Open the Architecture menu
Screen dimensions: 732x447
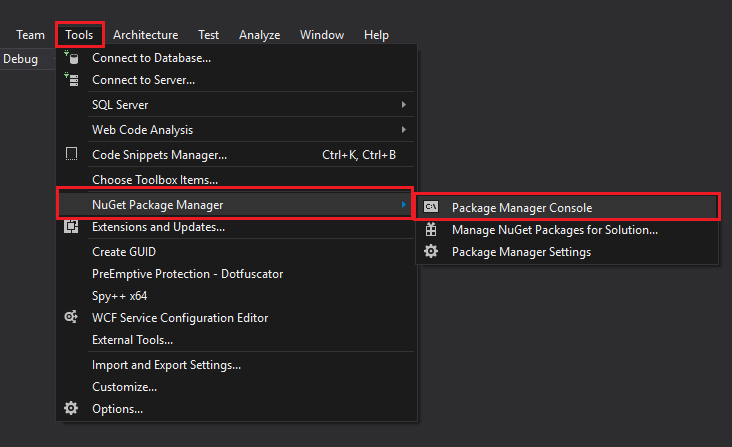pyautogui.click(x=145, y=35)
